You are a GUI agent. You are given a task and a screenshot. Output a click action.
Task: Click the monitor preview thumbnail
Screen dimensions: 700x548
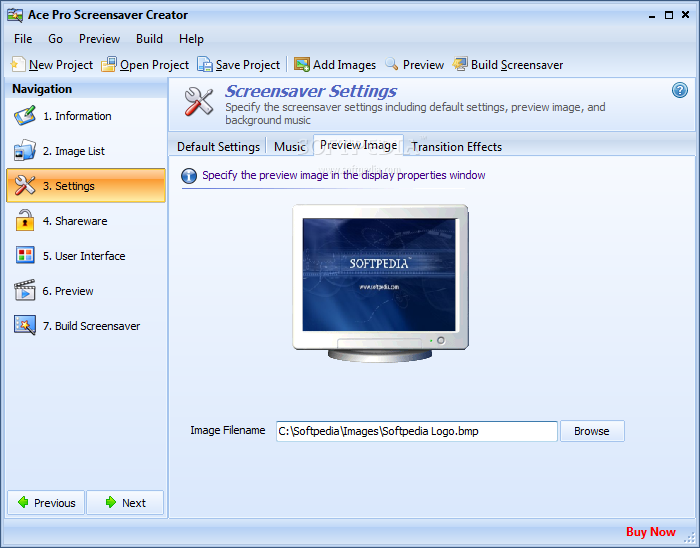380,283
